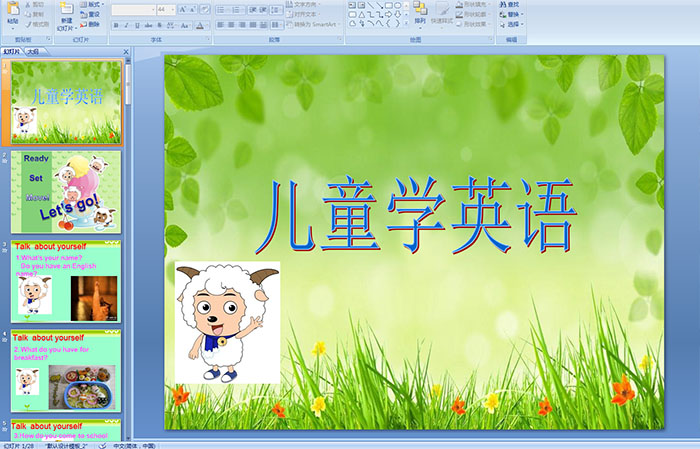Toggle strikethrough formatting

click(x=148, y=25)
